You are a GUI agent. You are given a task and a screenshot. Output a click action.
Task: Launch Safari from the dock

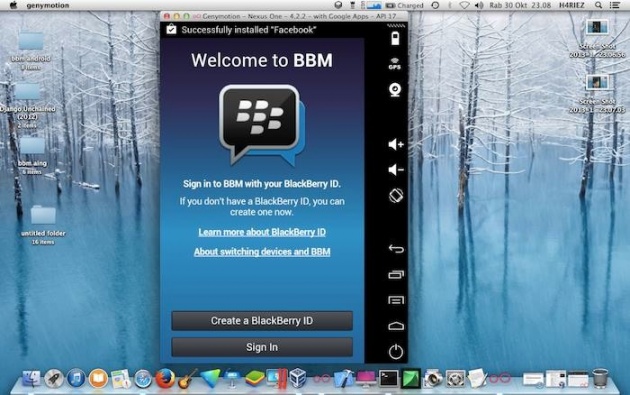[x=143, y=379]
